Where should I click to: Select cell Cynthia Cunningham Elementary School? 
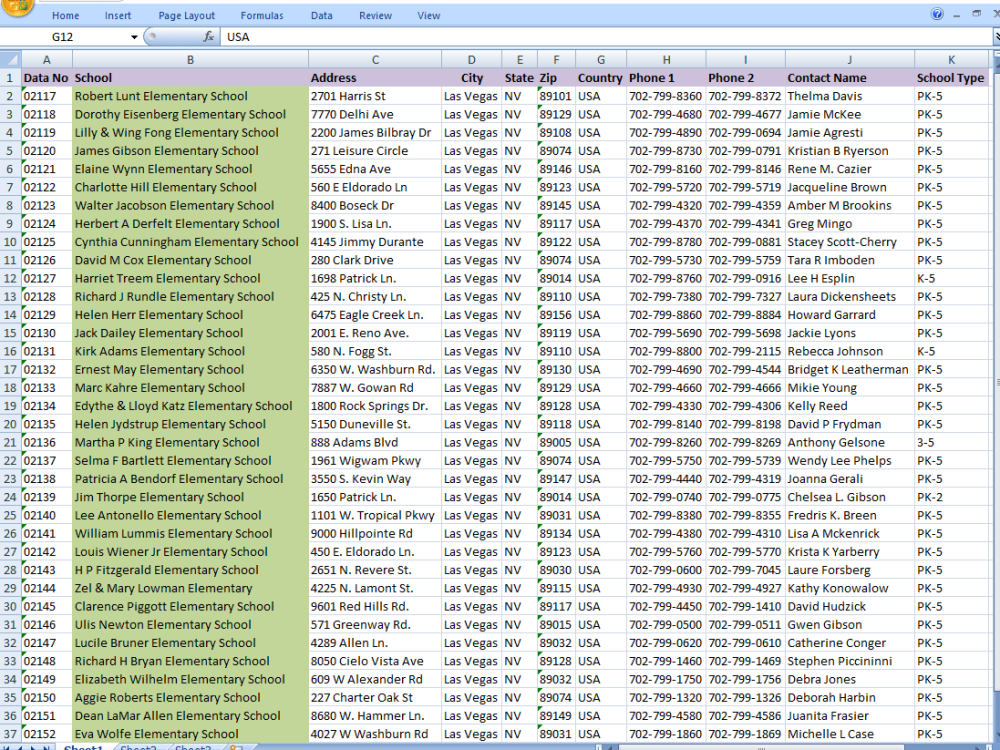point(190,242)
